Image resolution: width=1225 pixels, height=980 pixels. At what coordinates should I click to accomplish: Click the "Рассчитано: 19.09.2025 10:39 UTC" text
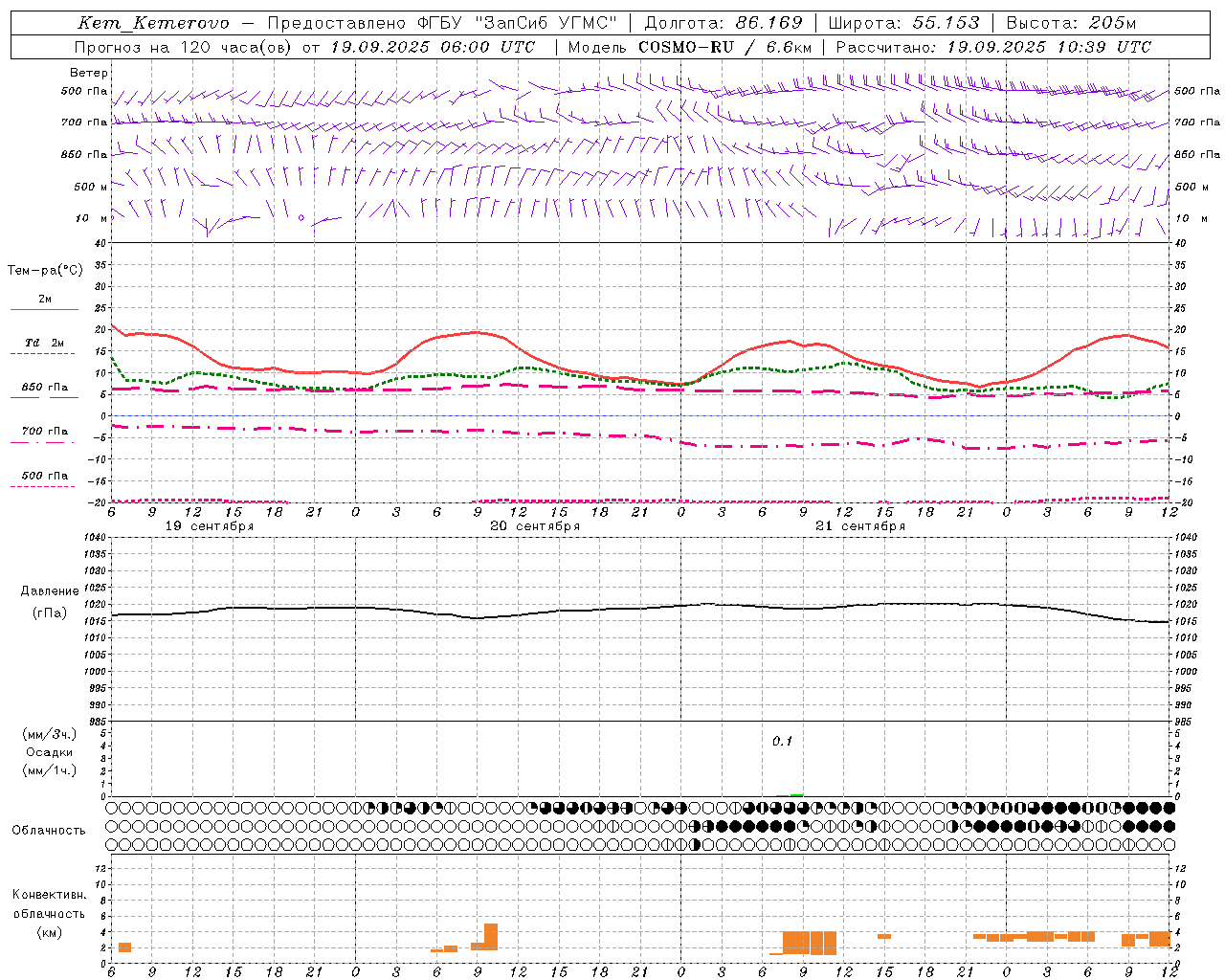point(993,47)
